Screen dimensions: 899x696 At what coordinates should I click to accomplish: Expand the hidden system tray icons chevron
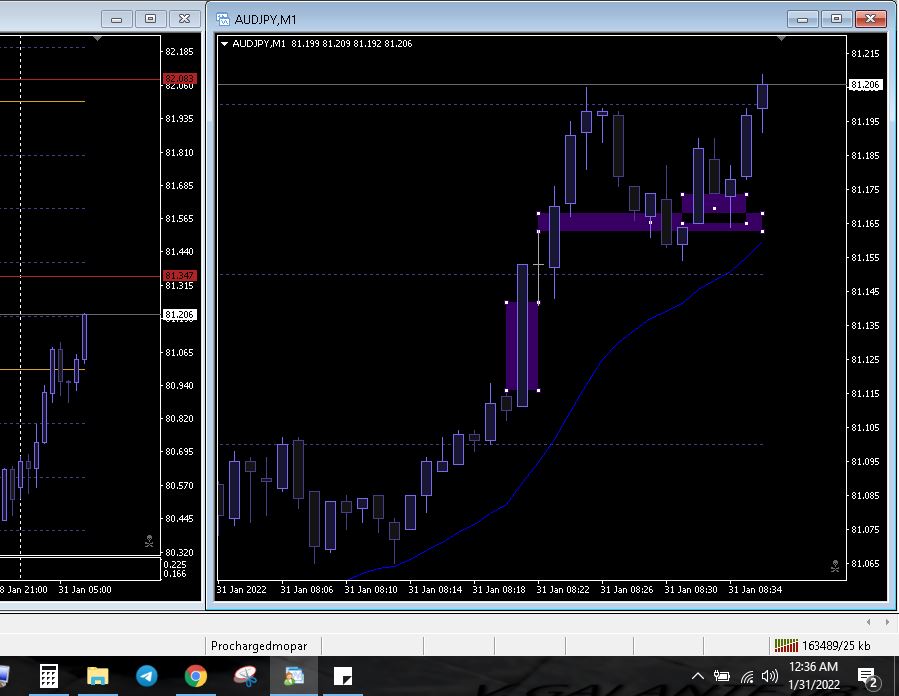coord(697,677)
